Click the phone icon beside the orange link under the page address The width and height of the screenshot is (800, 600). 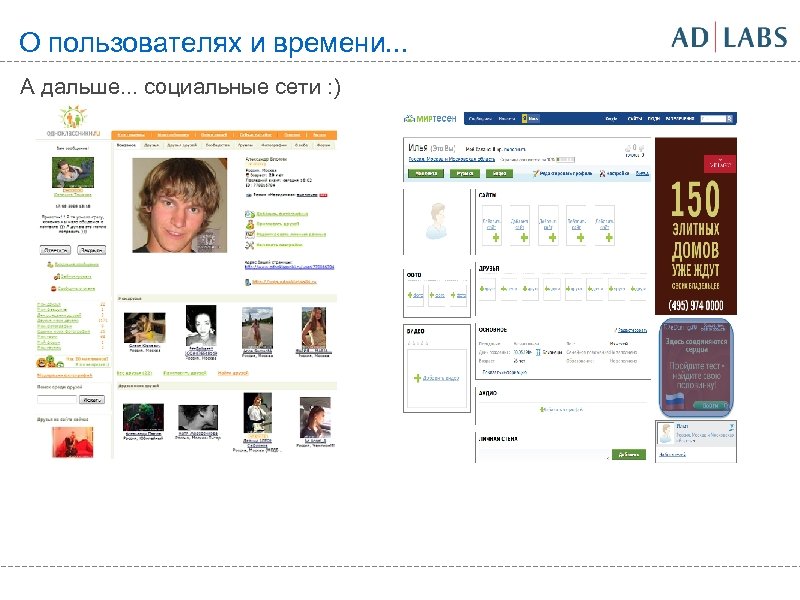(x=248, y=282)
